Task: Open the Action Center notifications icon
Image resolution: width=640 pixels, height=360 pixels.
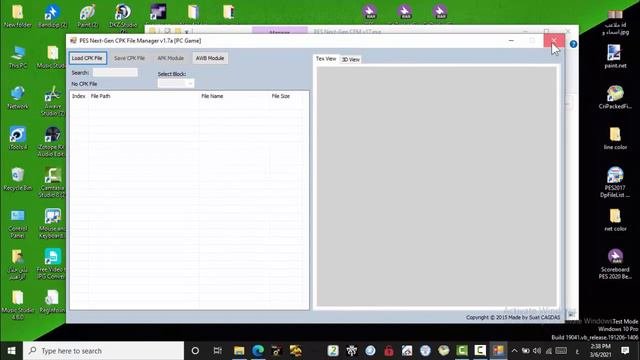Action: pos(625,351)
